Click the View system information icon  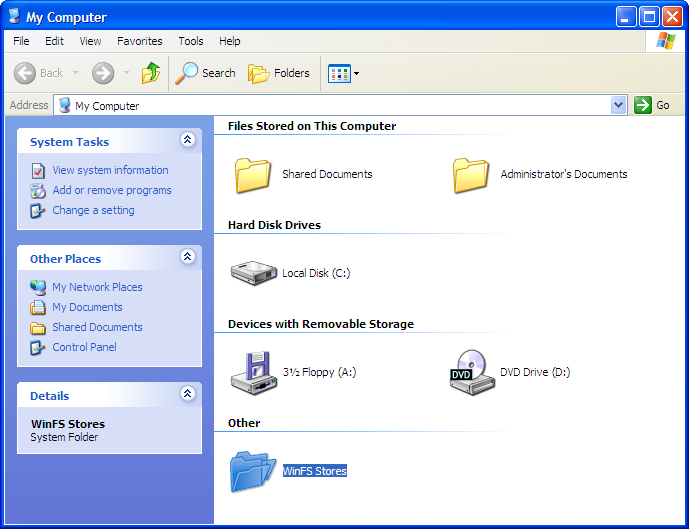(38, 170)
